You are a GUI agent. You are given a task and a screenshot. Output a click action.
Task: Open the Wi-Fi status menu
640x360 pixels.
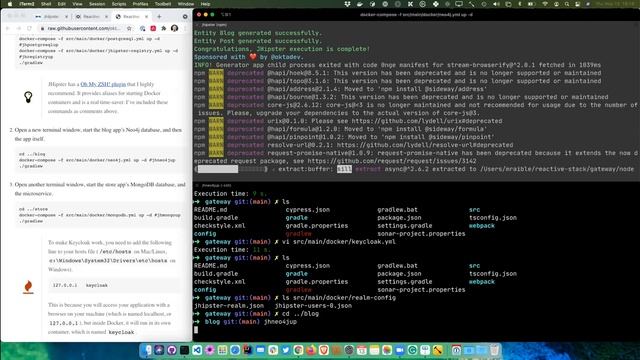point(544,4)
